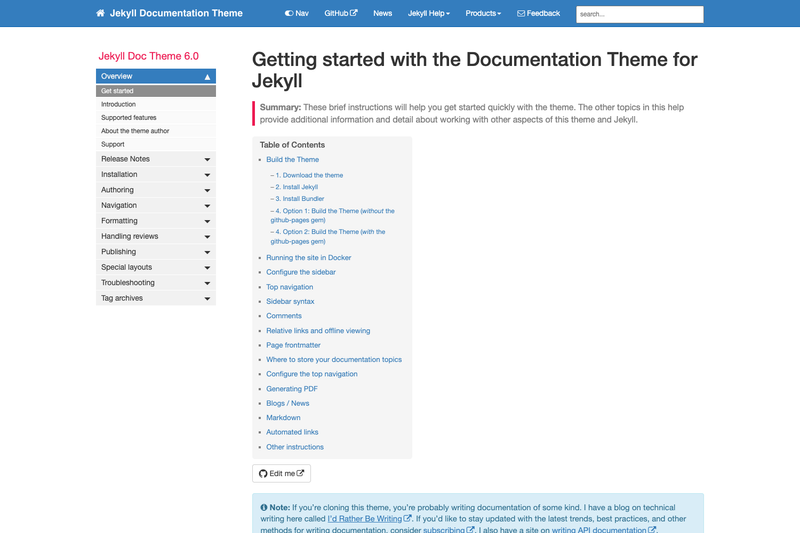Collapse the Overview sidebar section
This screenshot has height=533, width=800.
pos(156,76)
